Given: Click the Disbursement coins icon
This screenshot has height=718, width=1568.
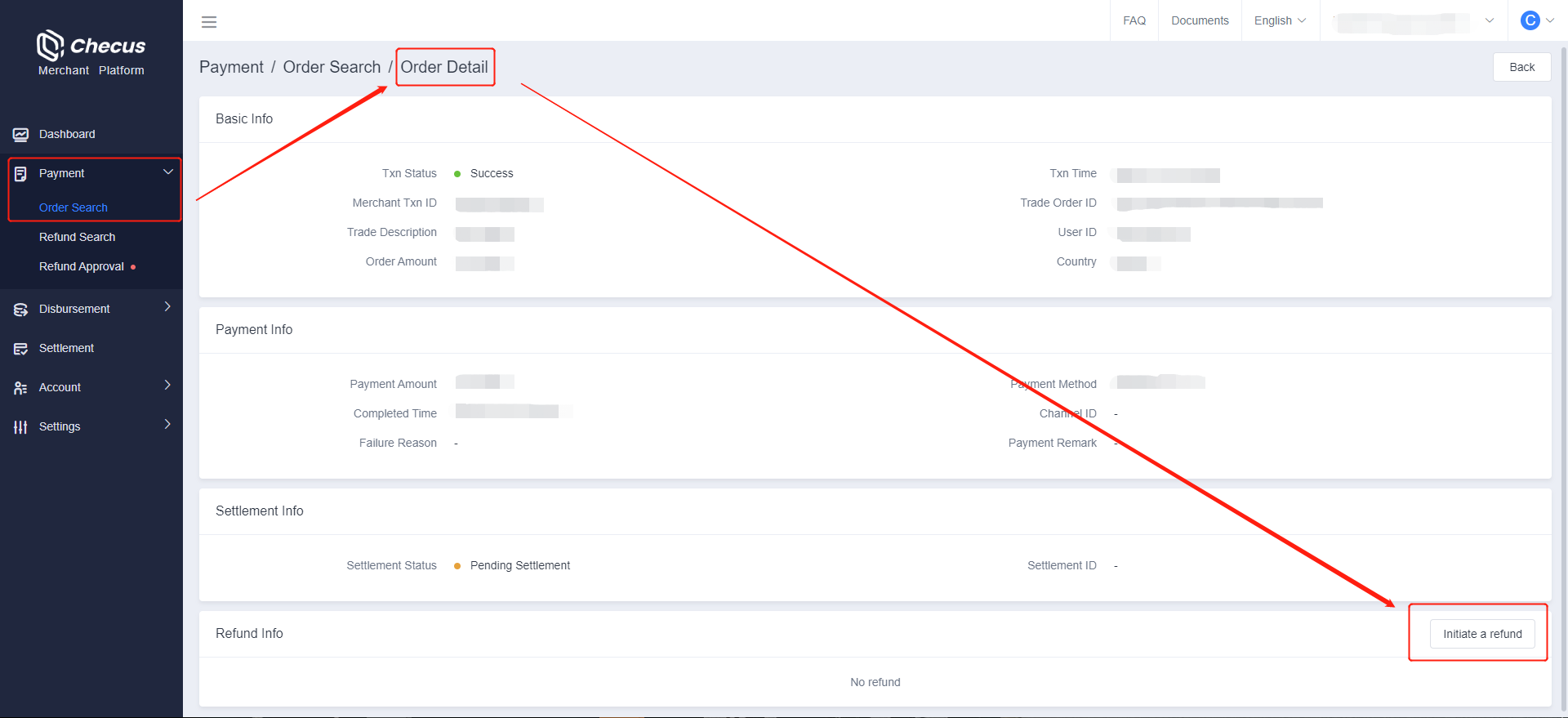Looking at the screenshot, I should pyautogui.click(x=20, y=310).
